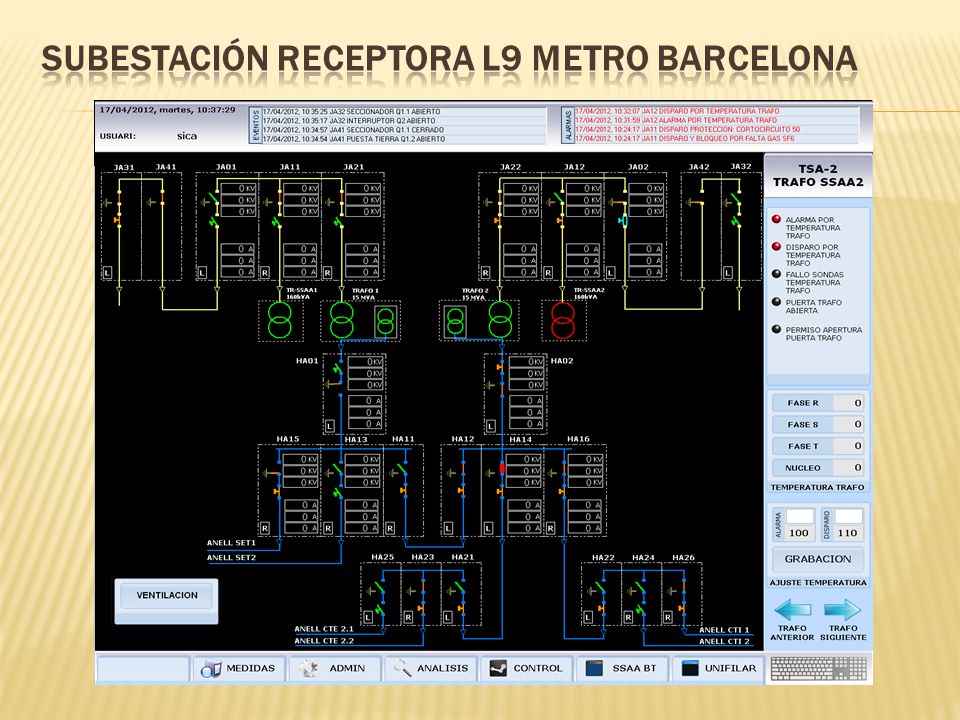Select the cyan breaker in bay JA02
The width and height of the screenshot is (960, 720).
[x=623, y=220]
